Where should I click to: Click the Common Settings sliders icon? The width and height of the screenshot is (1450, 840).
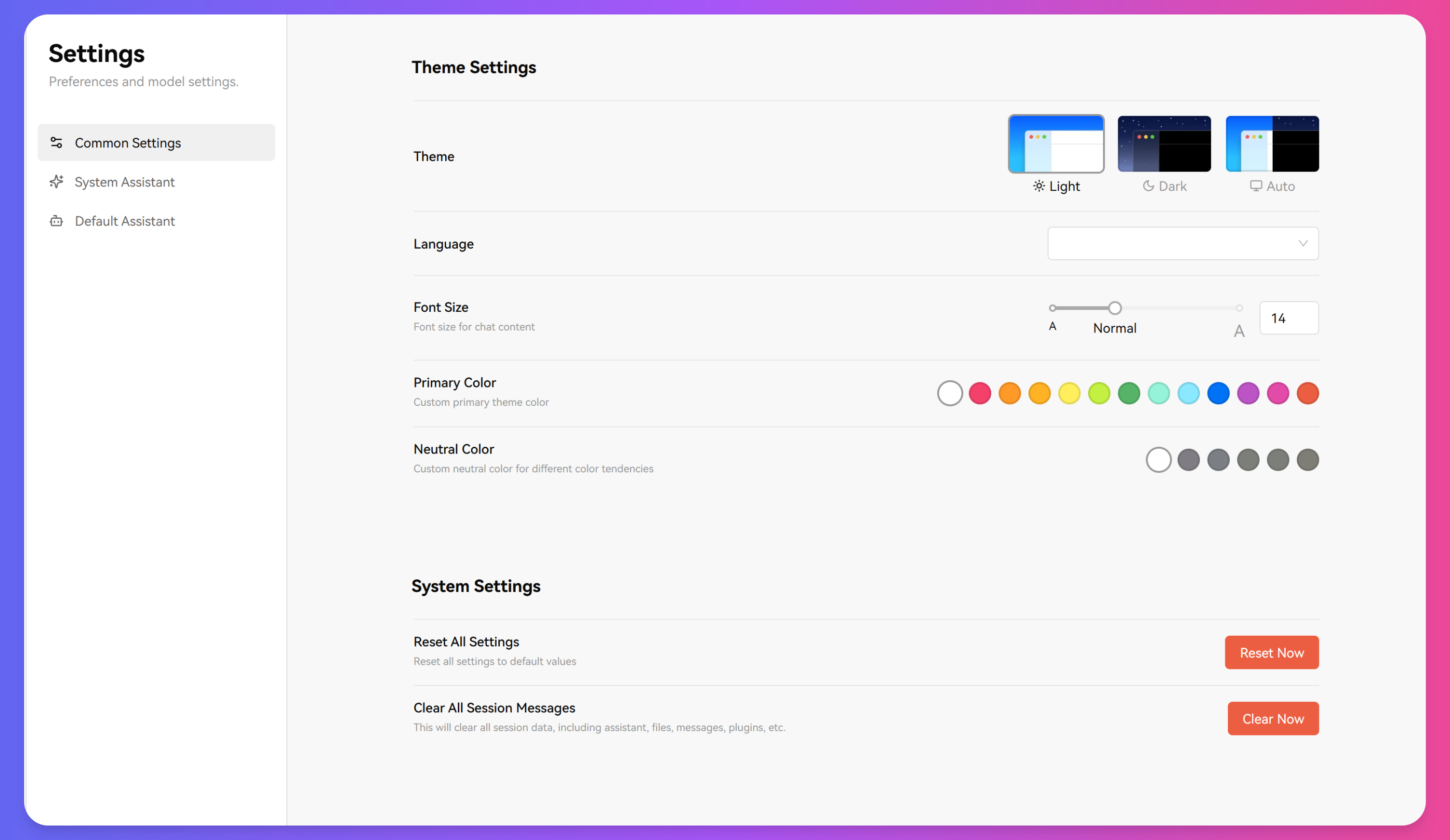click(x=56, y=143)
